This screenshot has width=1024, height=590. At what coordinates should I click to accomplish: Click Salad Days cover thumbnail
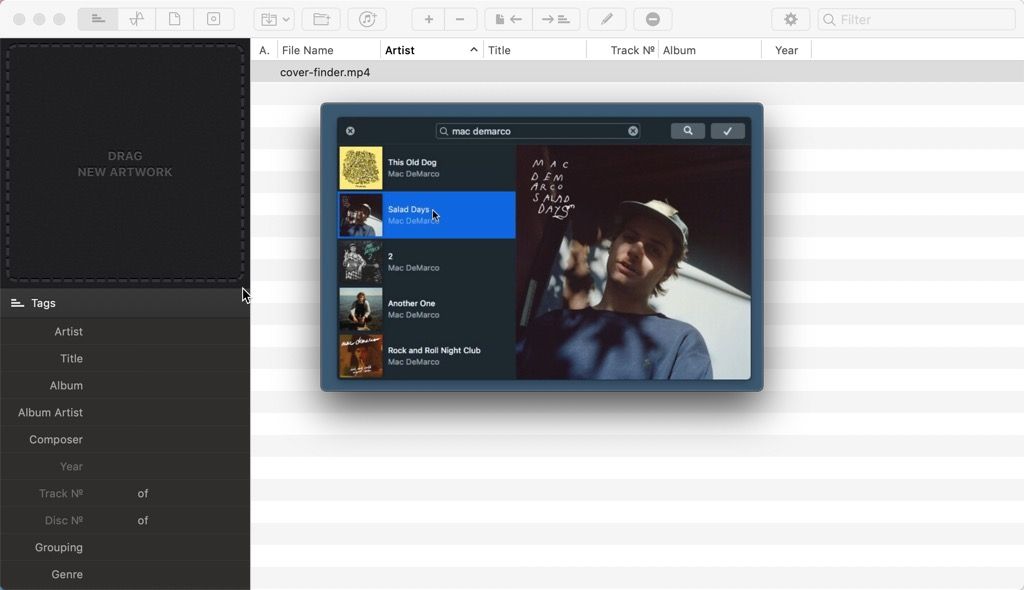coord(360,215)
